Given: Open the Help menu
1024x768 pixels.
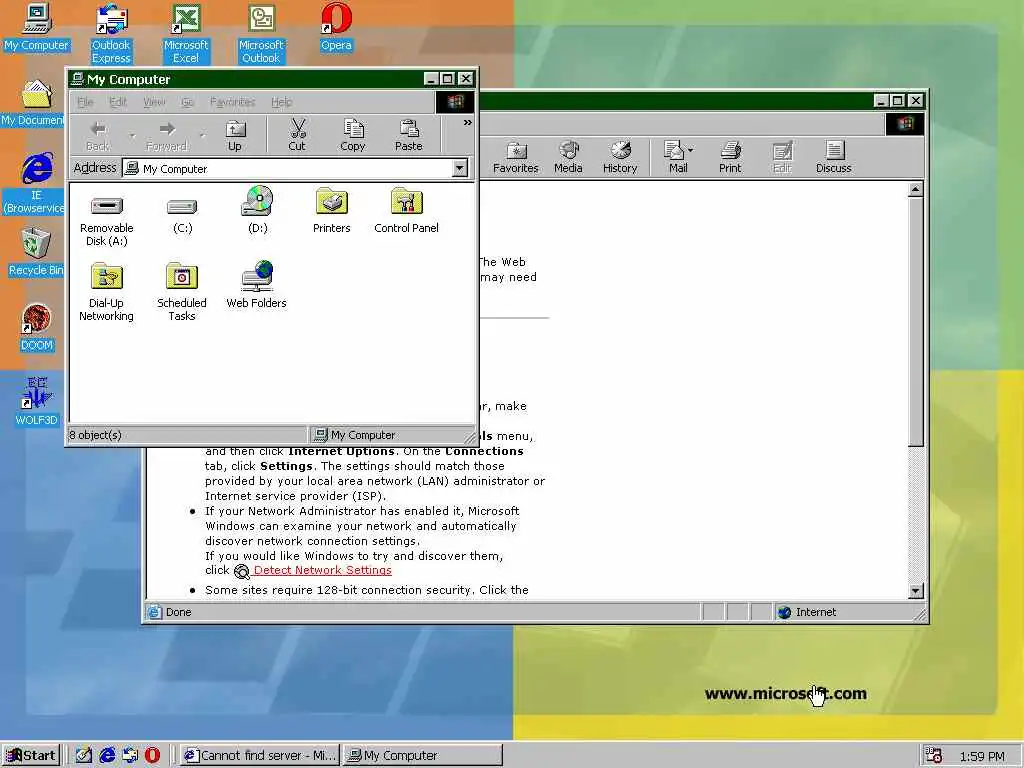Looking at the screenshot, I should (281, 102).
